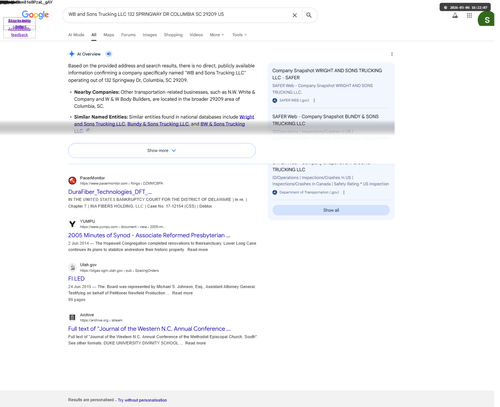Click the YUMPU favicon

(72, 224)
